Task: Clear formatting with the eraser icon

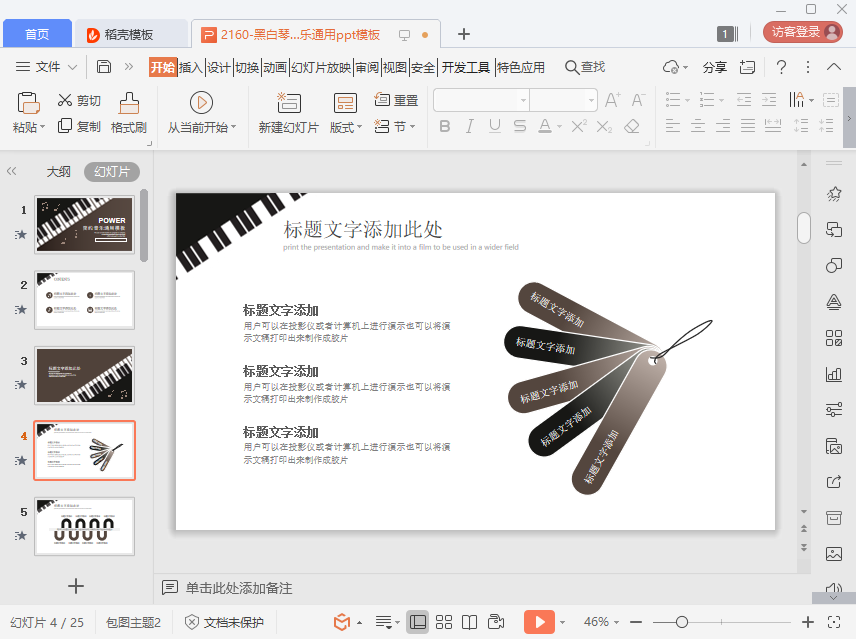Action: pyautogui.click(x=632, y=127)
